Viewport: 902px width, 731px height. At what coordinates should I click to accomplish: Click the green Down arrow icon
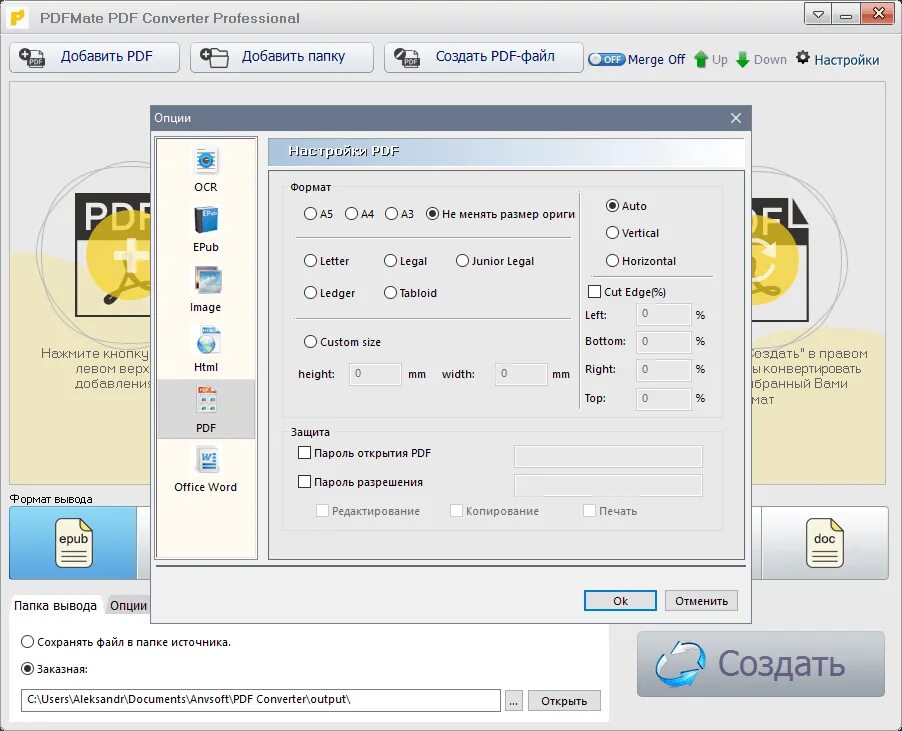(x=743, y=59)
